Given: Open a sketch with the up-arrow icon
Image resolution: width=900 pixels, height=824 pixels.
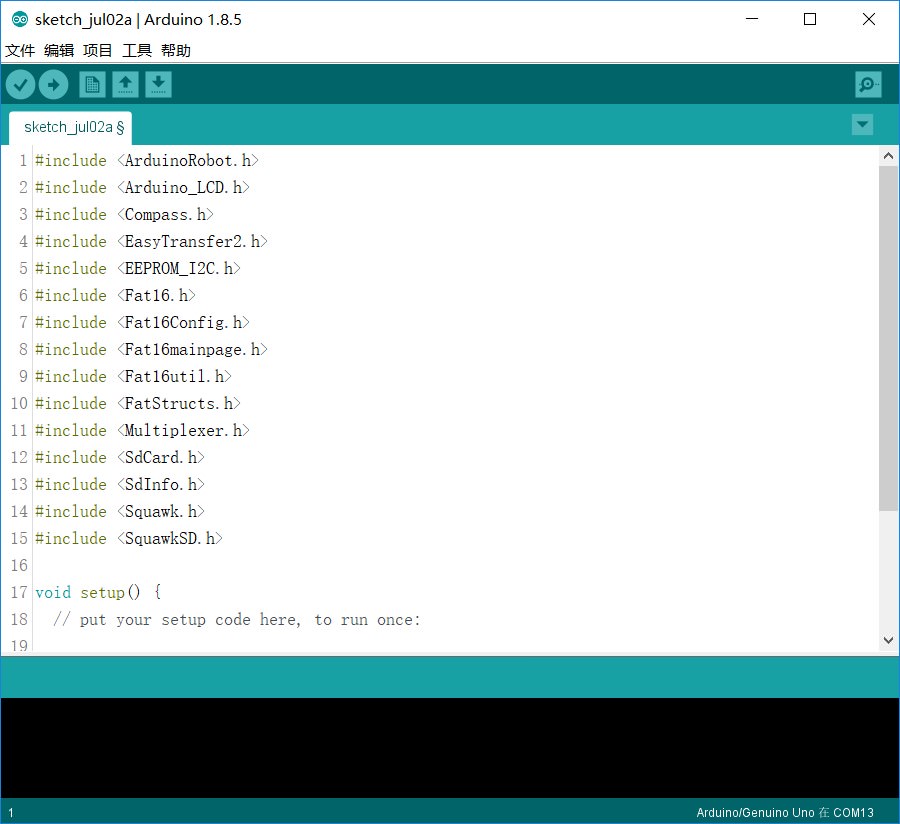Looking at the screenshot, I should (125, 85).
